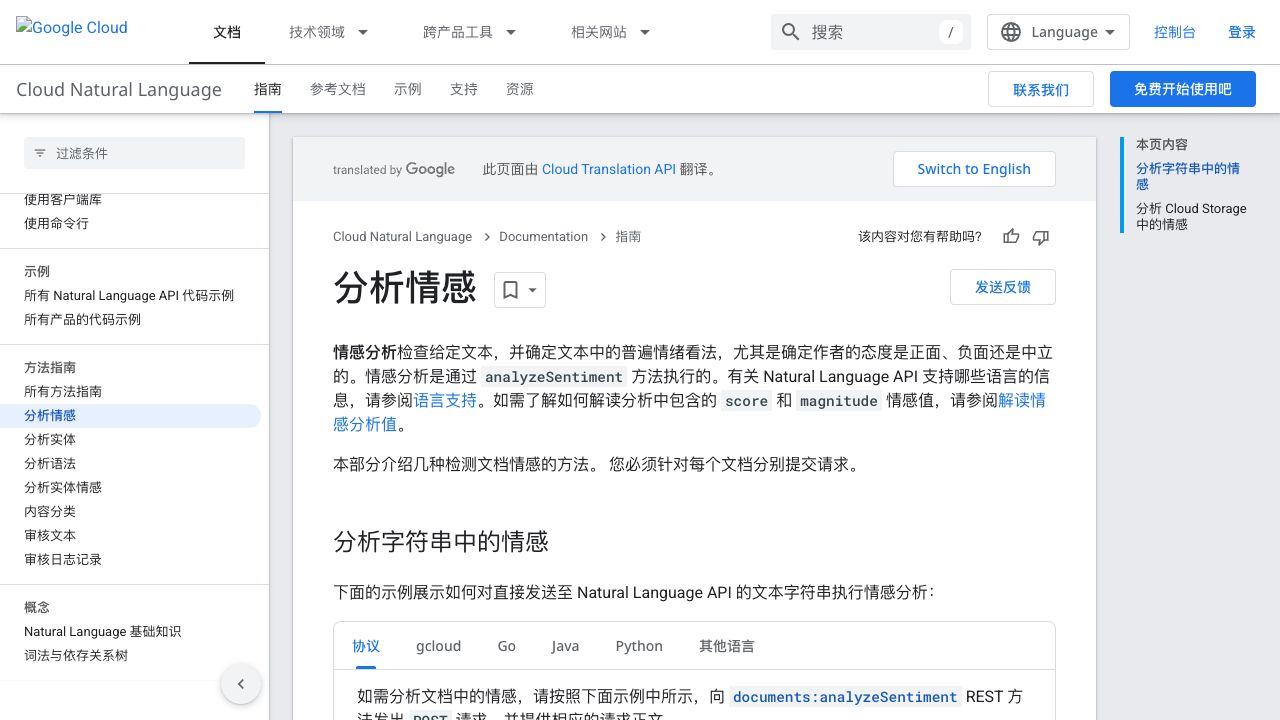Open the 参考文档 tab

tap(338, 89)
